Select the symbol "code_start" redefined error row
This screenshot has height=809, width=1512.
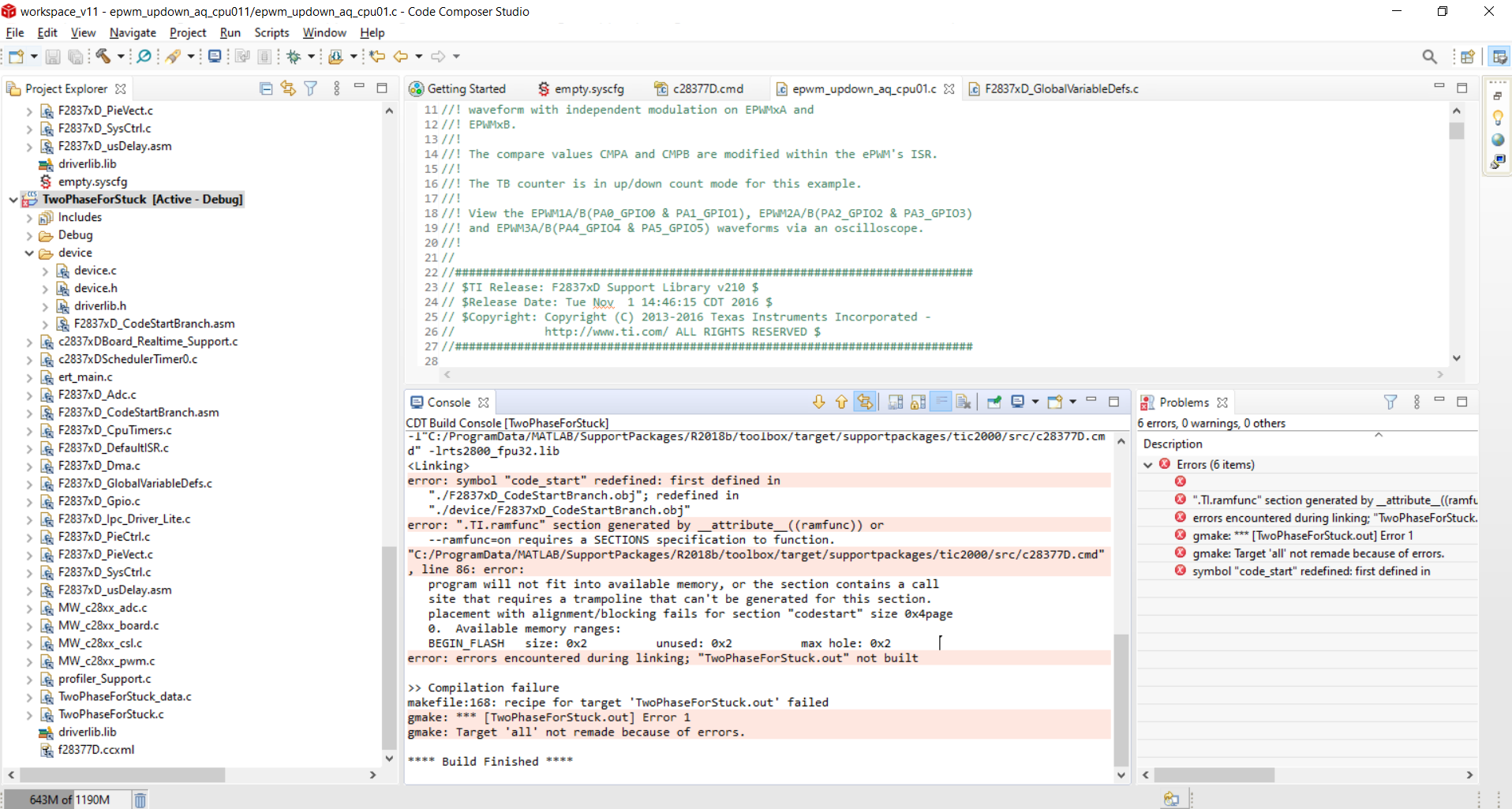(1311, 571)
